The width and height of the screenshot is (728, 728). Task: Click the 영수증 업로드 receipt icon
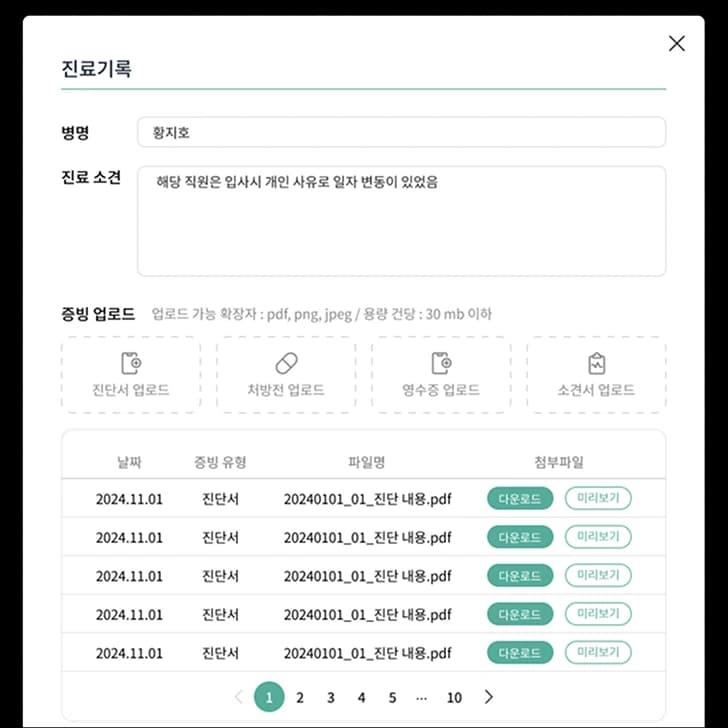click(x=441, y=363)
